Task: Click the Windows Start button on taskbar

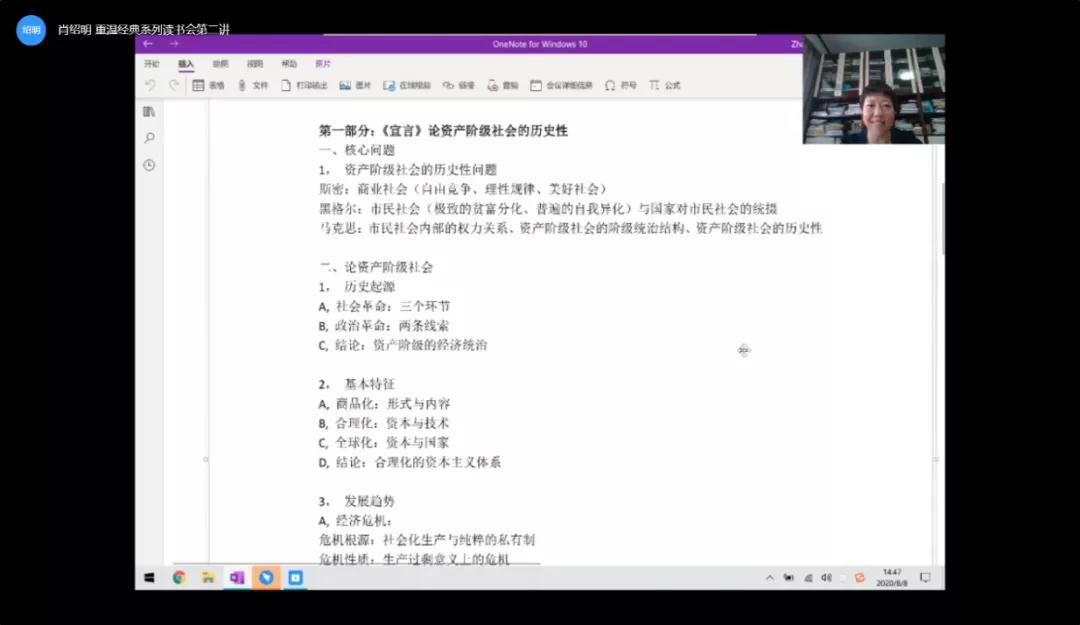Action: (150, 578)
